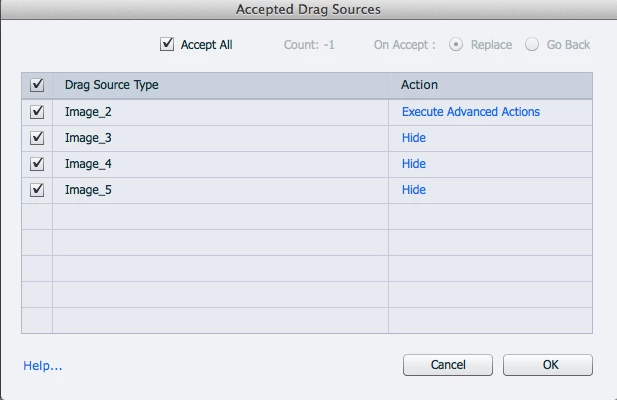
Task: Uncheck the Image_3 row checkbox
Action: click(38, 138)
